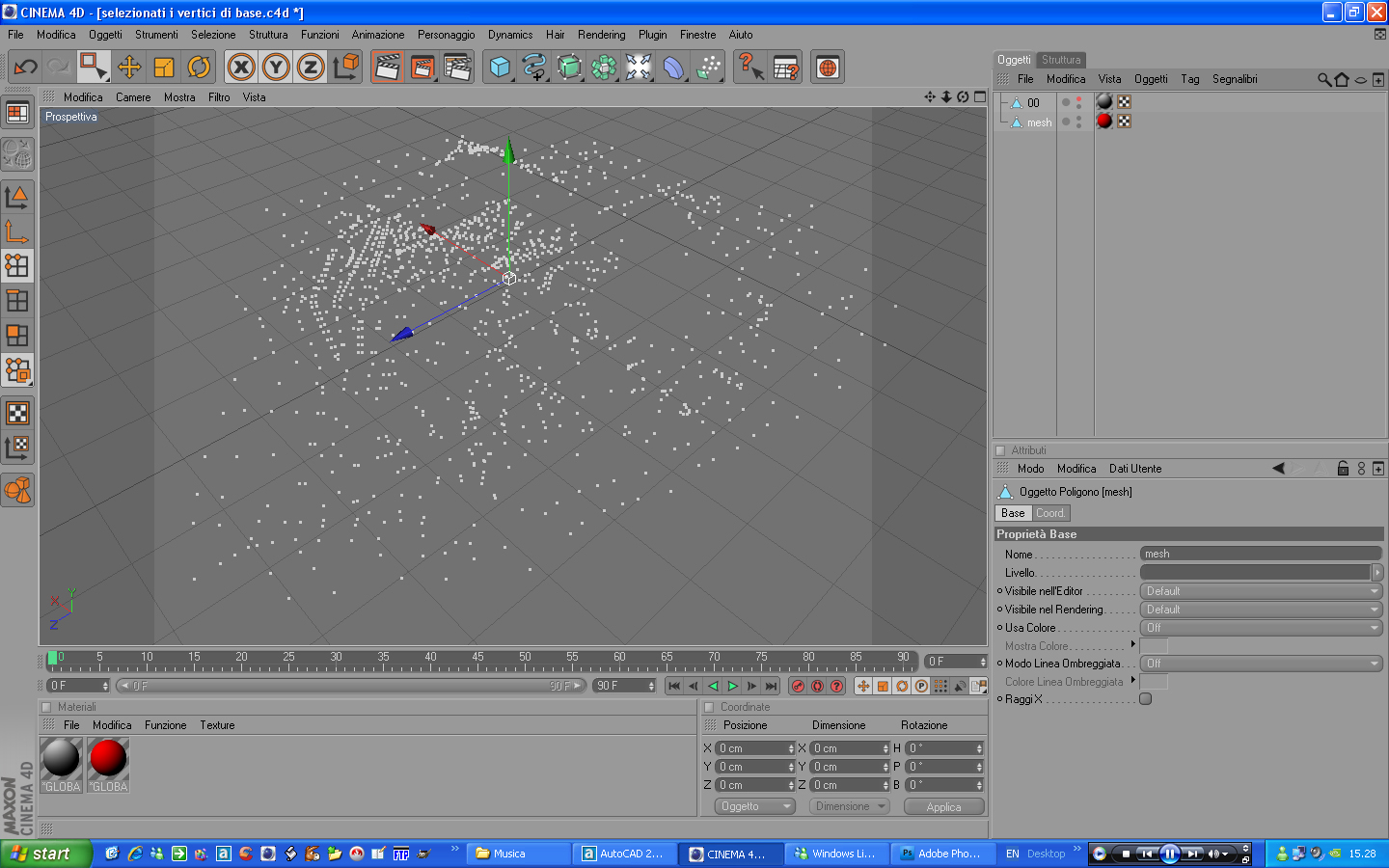Toggle the Coordinate panel checkbox
1389x868 pixels.
(709, 707)
